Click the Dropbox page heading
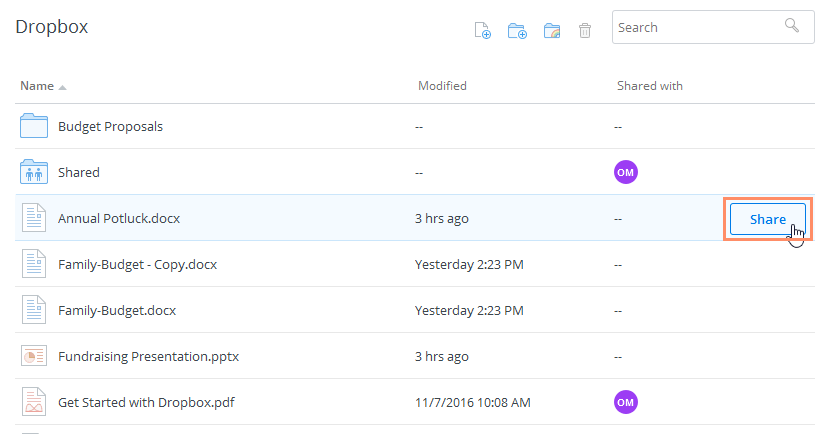The width and height of the screenshot is (822, 434). point(52,27)
